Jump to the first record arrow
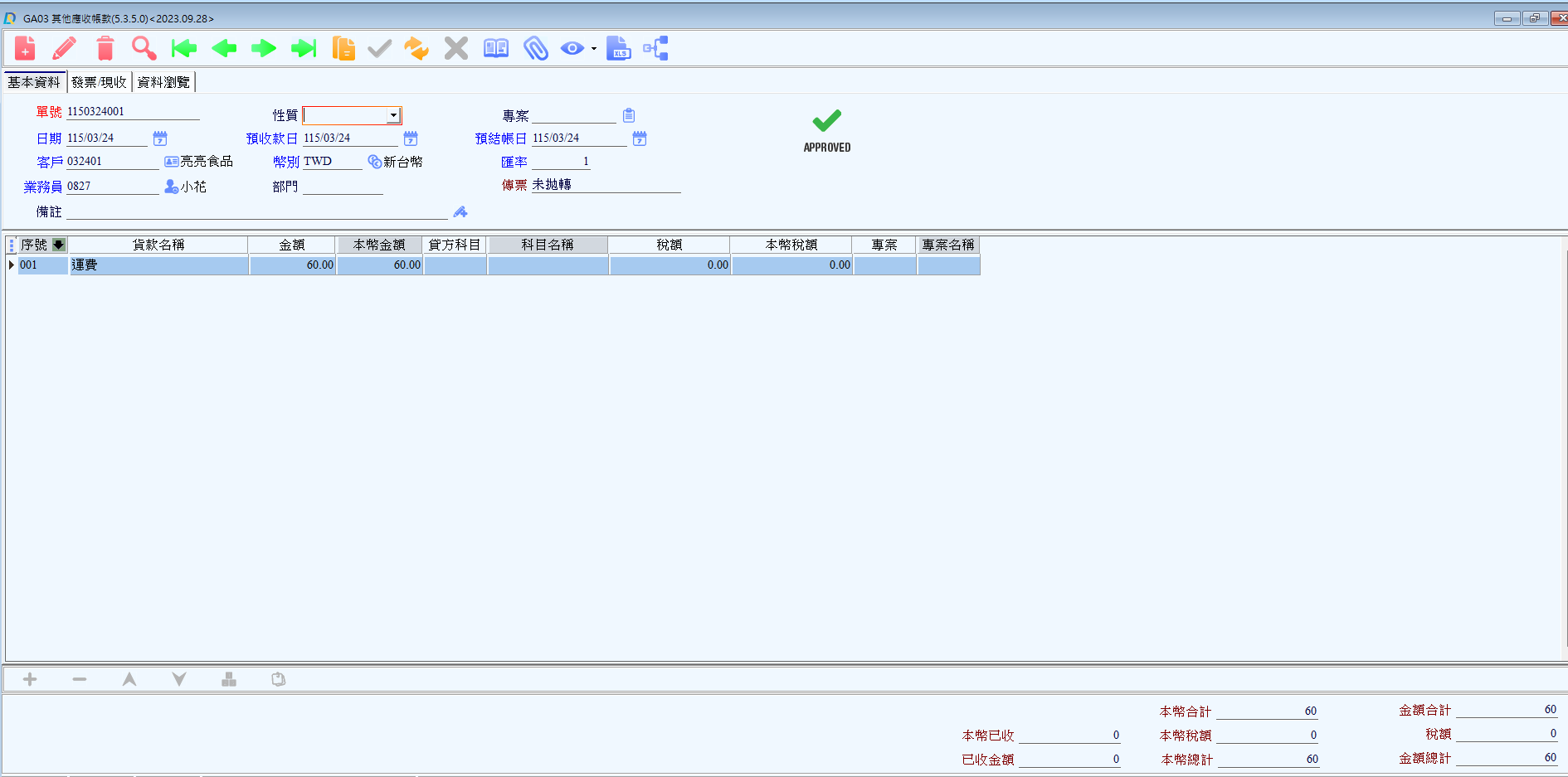Screen dimensions: 1568x777 (184, 49)
